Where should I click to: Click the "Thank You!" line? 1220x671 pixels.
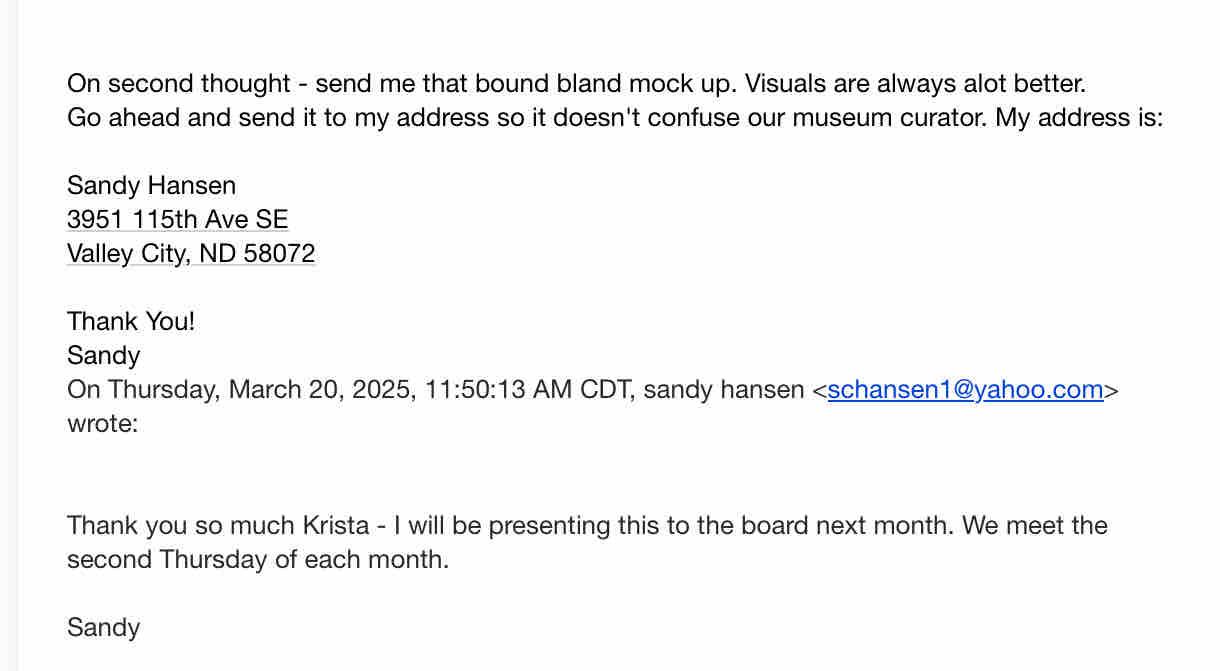point(130,322)
